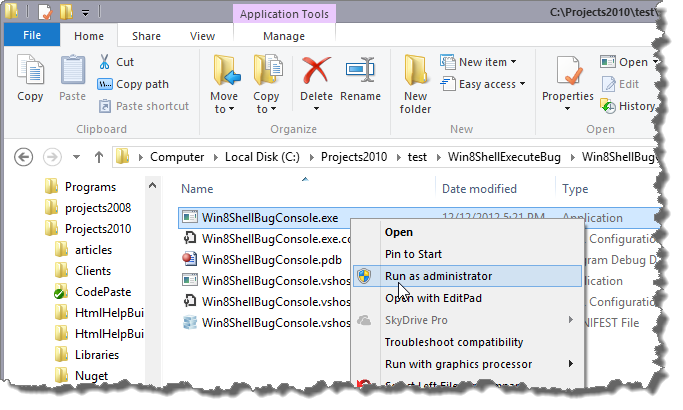
Task: Open the New item dropdown
Action: [x=486, y=62]
